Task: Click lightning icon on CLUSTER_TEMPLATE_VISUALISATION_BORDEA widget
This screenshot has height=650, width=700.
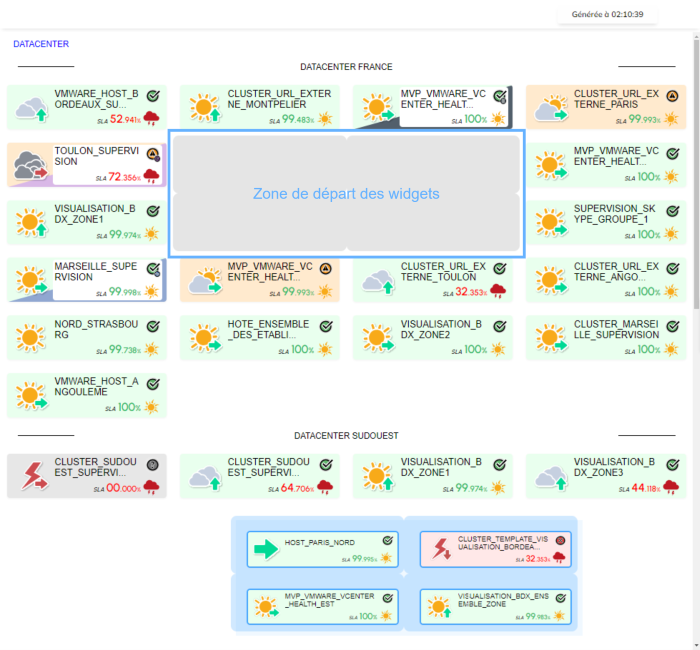Action: click(x=439, y=548)
